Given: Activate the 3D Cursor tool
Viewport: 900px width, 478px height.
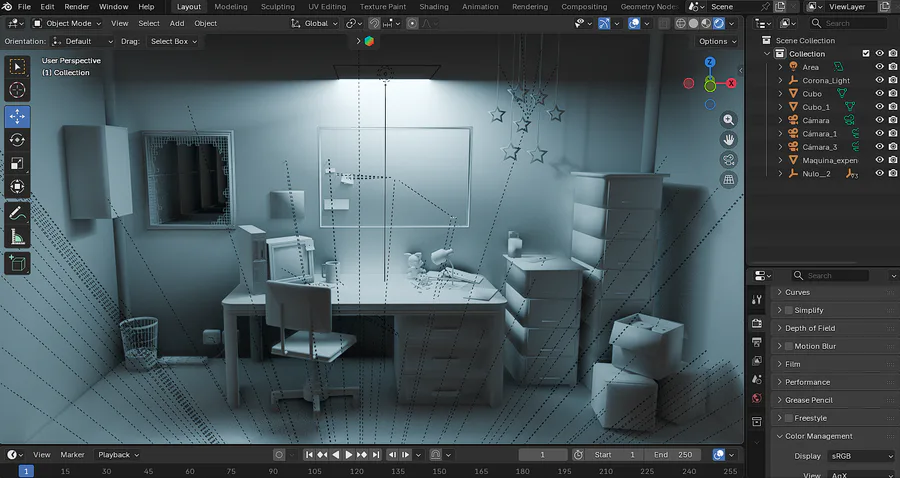Looking at the screenshot, I should pos(17,90).
